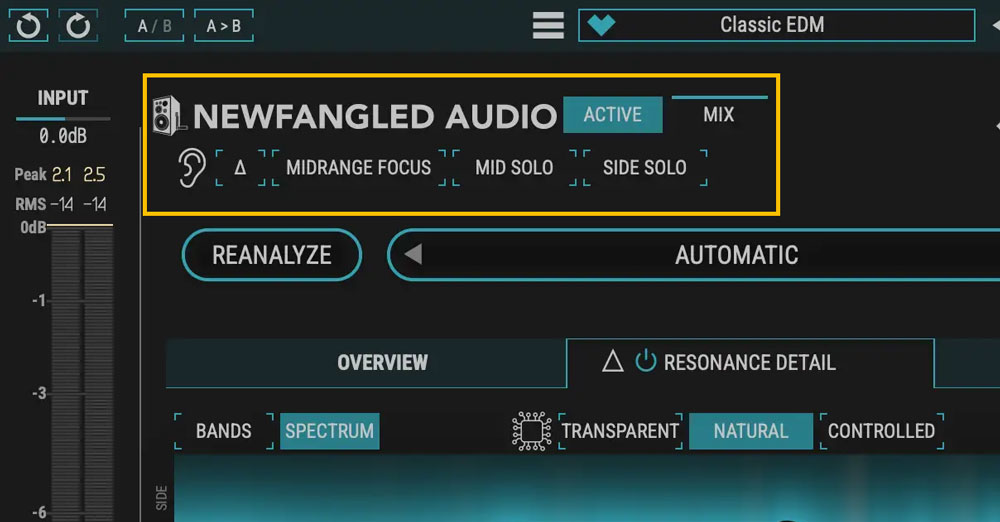This screenshot has height=522, width=1000.
Task: Select CONTROLLED processing mode
Action: pyautogui.click(x=881, y=431)
